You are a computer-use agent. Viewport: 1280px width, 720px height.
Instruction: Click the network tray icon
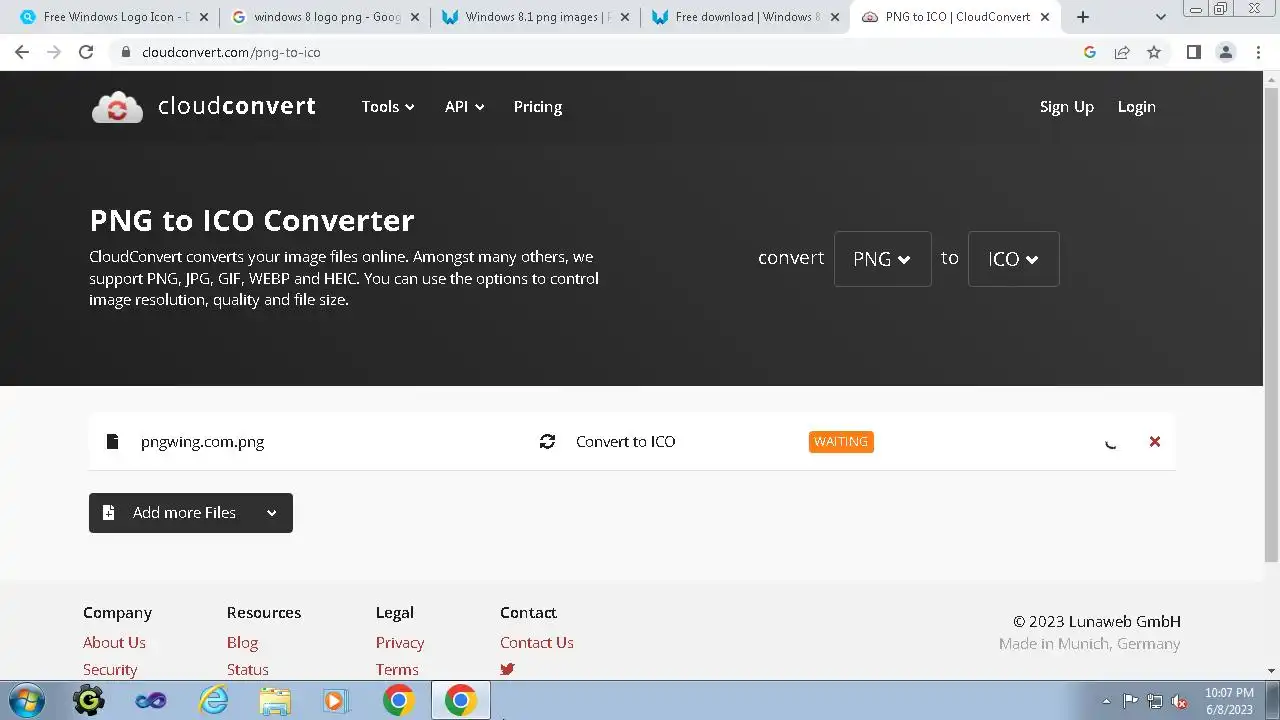[x=1155, y=701]
